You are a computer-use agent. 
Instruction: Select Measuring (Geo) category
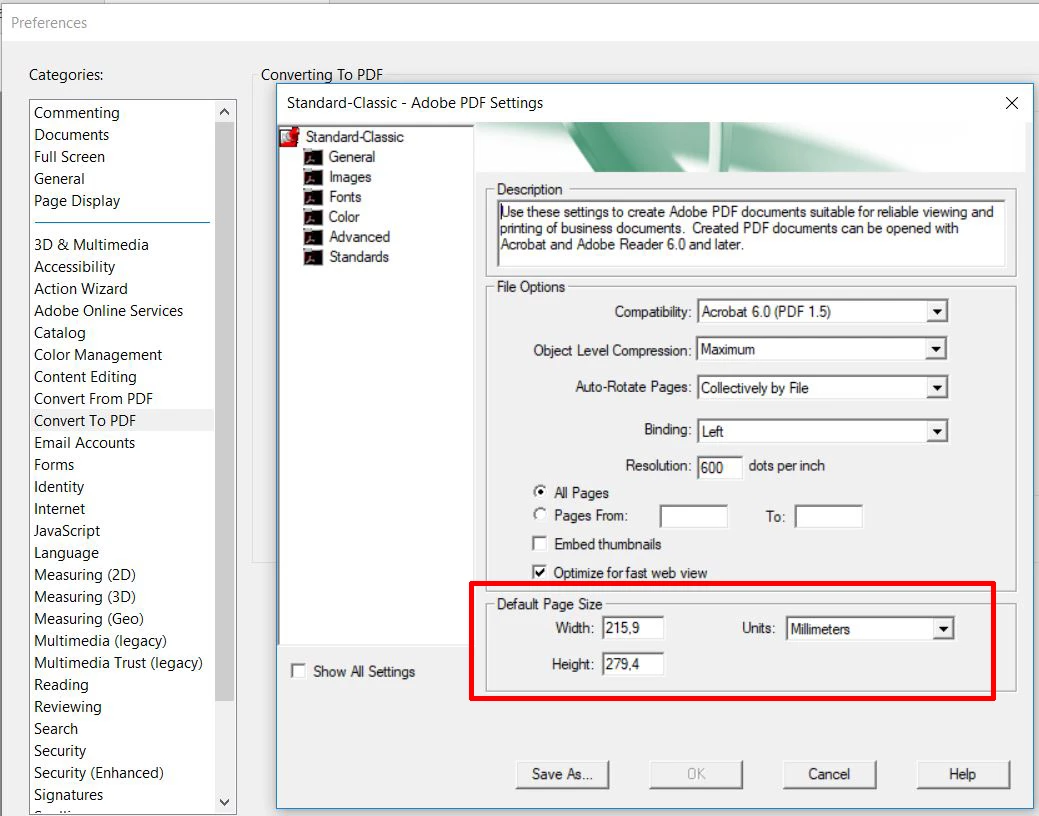[89, 618]
